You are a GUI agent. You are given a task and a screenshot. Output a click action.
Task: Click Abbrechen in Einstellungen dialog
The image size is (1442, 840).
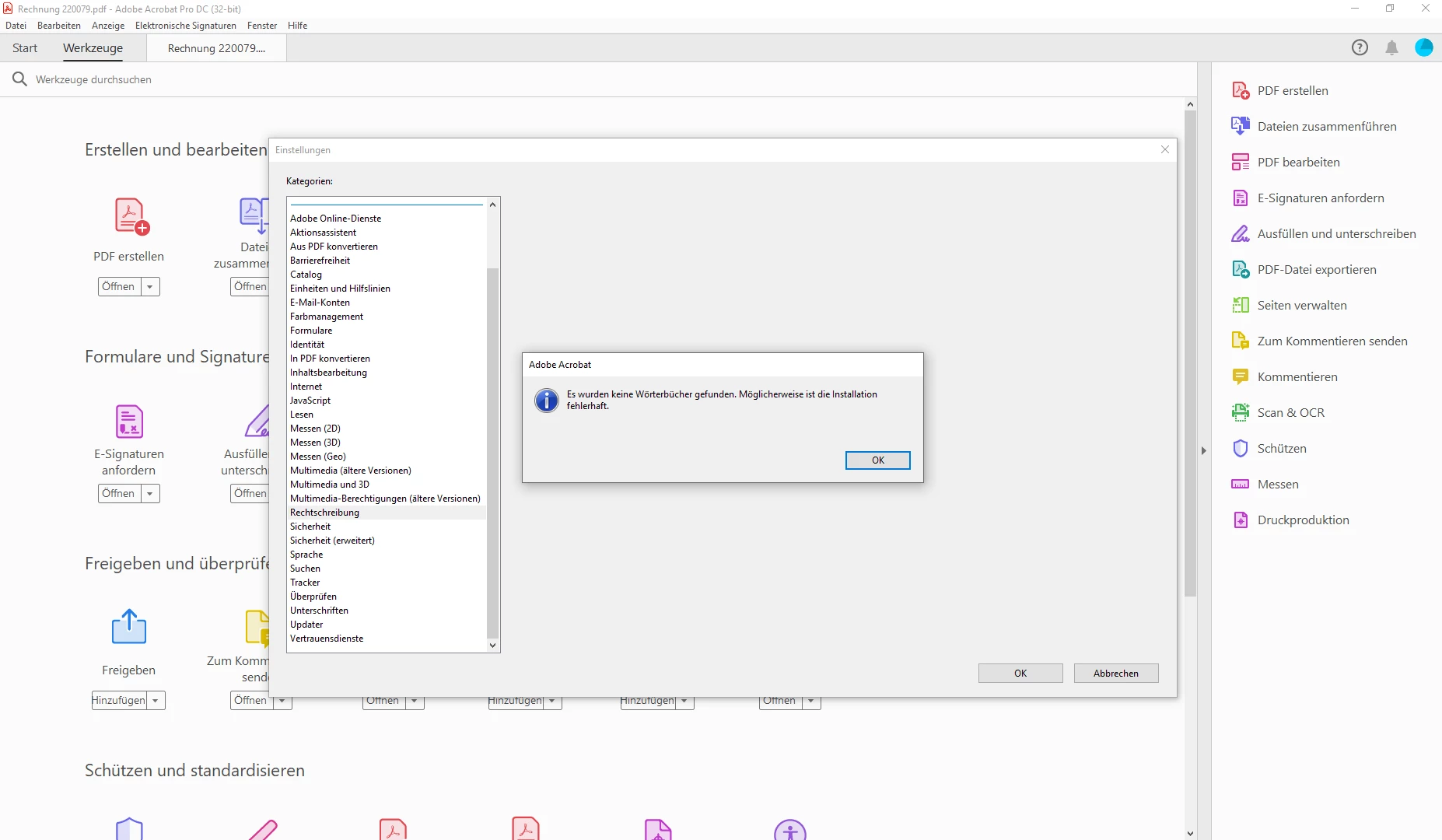point(1116,674)
